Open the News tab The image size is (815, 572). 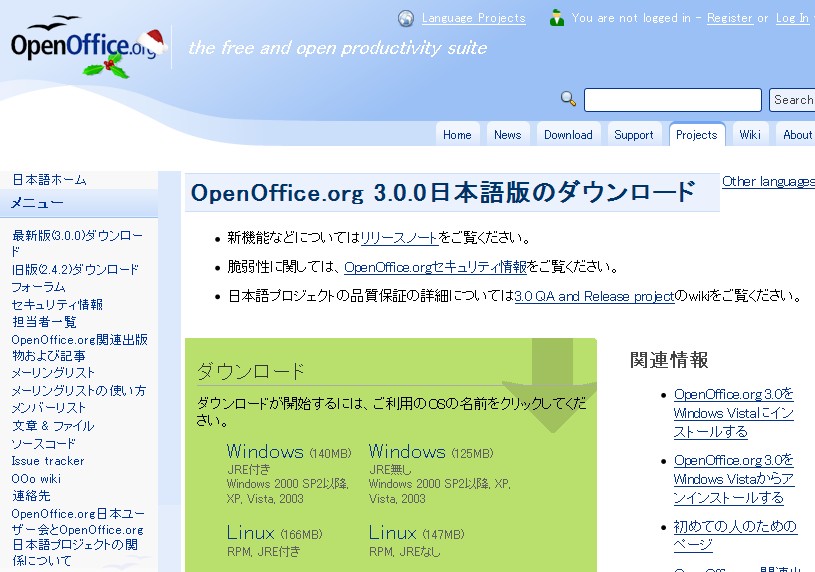[508, 135]
